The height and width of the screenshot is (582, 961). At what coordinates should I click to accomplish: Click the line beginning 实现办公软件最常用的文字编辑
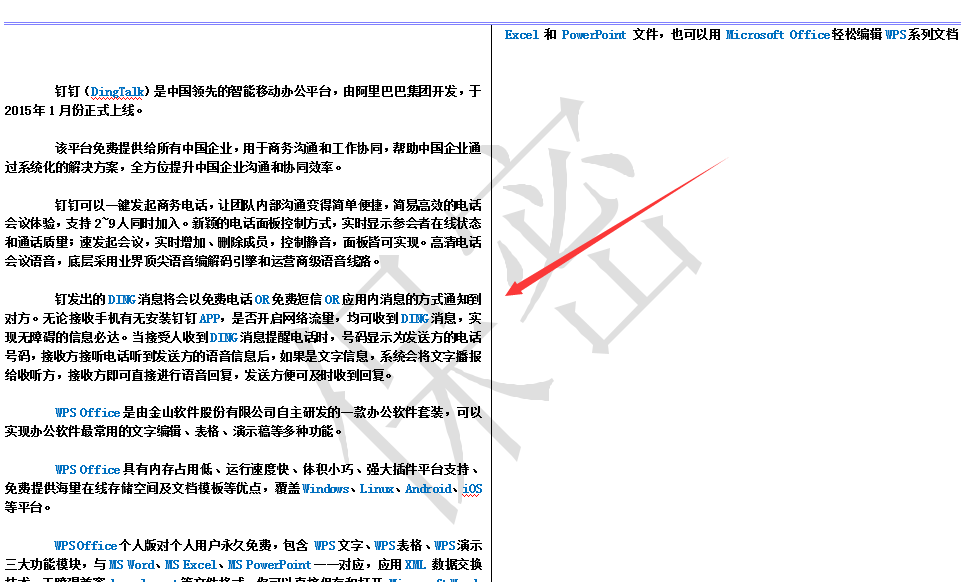coord(173,432)
